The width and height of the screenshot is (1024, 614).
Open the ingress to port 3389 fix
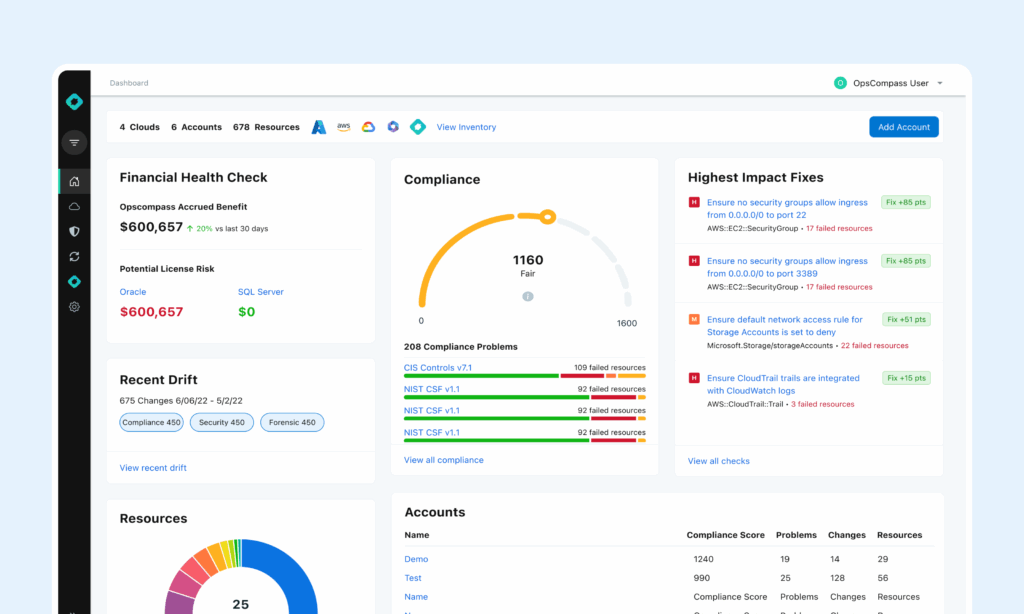[x=787, y=267]
